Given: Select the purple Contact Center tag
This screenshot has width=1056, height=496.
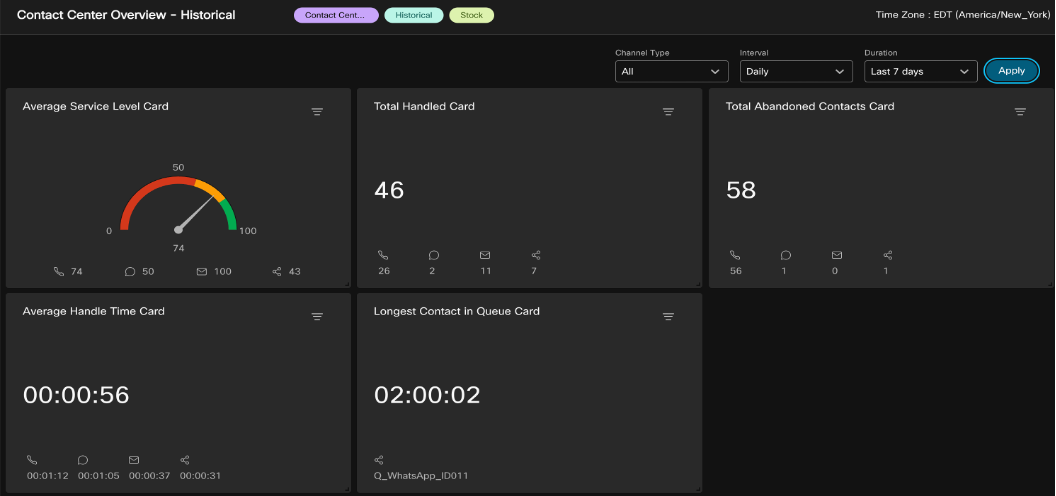Looking at the screenshot, I should (x=336, y=16).
